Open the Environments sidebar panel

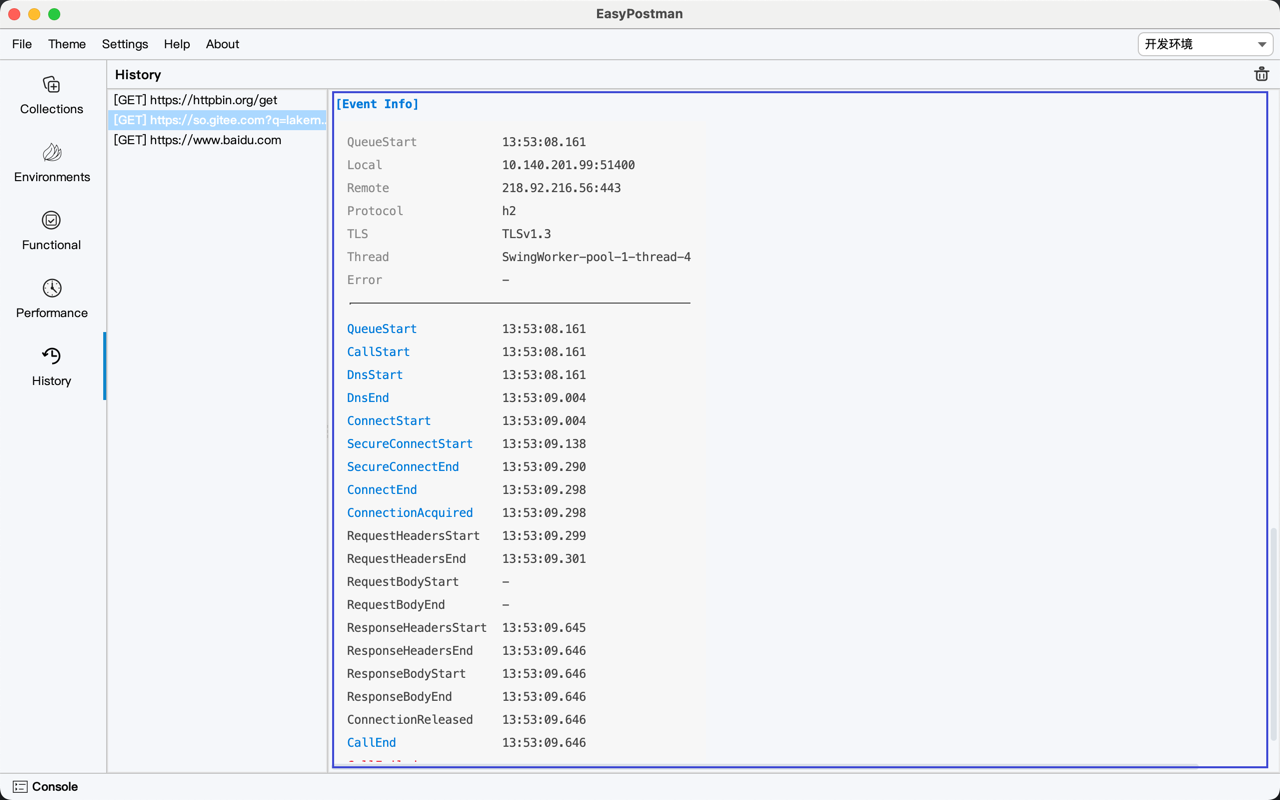coord(52,163)
